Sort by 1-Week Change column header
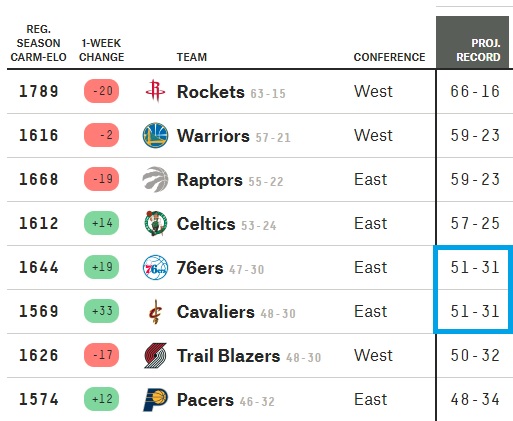Image resolution: width=513 pixels, height=421 pixels. point(102,50)
